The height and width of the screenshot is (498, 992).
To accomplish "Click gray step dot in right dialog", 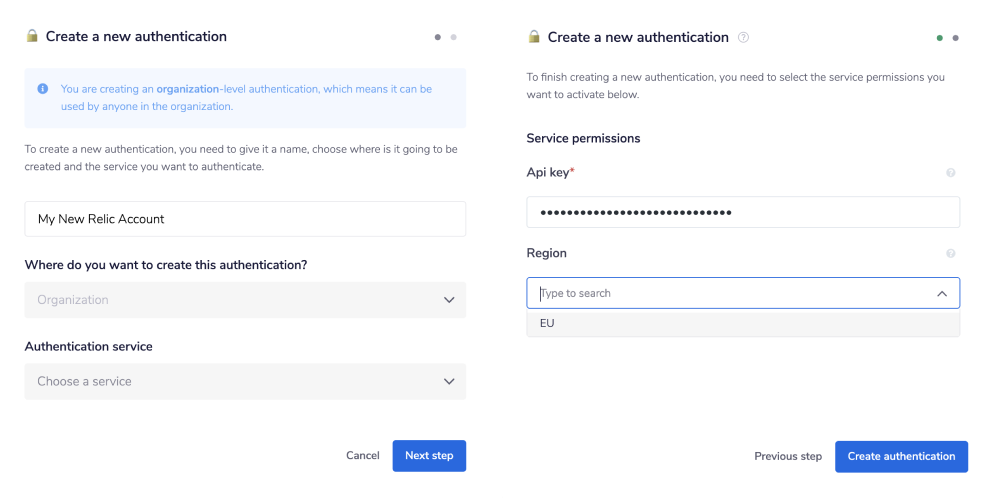I will (956, 38).
